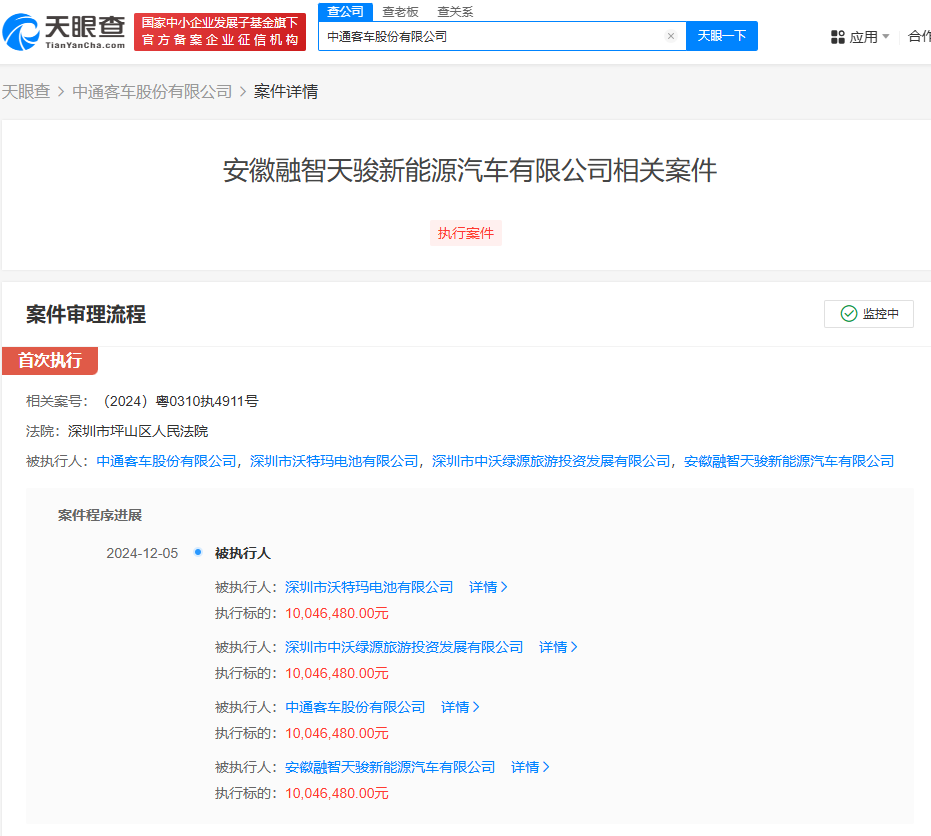Image resolution: width=931 pixels, height=836 pixels.
Task: Click the 2024-12-05 timeline dot marker
Action: click(x=198, y=552)
